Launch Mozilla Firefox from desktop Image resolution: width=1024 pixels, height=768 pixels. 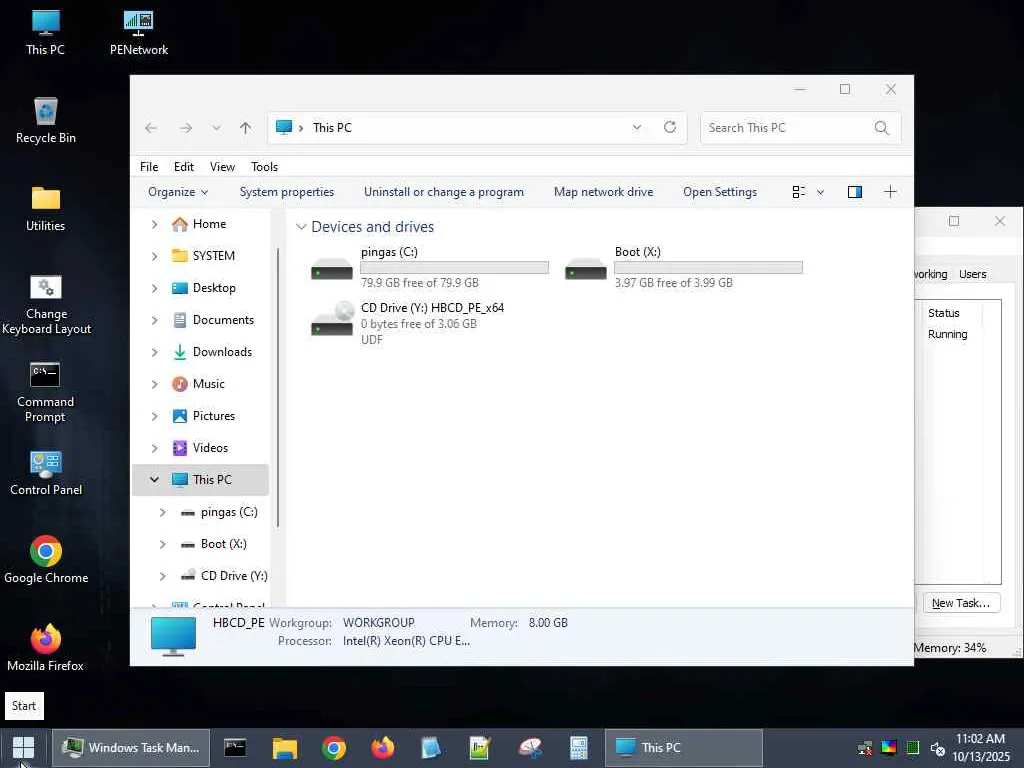click(x=46, y=648)
